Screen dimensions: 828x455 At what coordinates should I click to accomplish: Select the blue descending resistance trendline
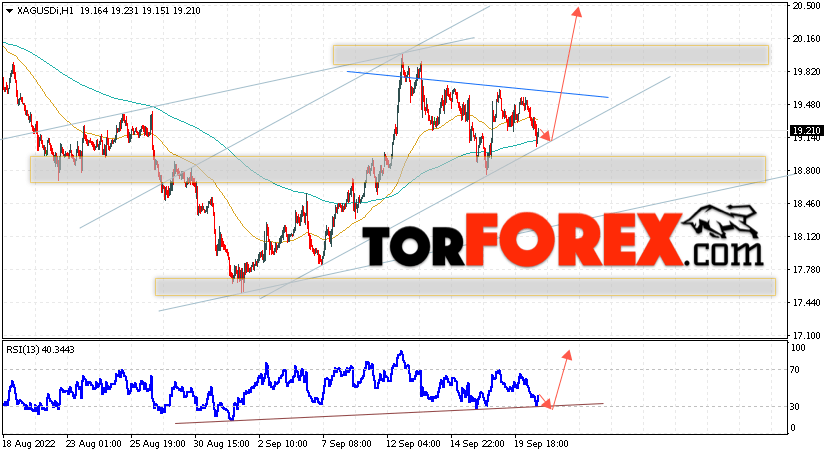[478, 84]
